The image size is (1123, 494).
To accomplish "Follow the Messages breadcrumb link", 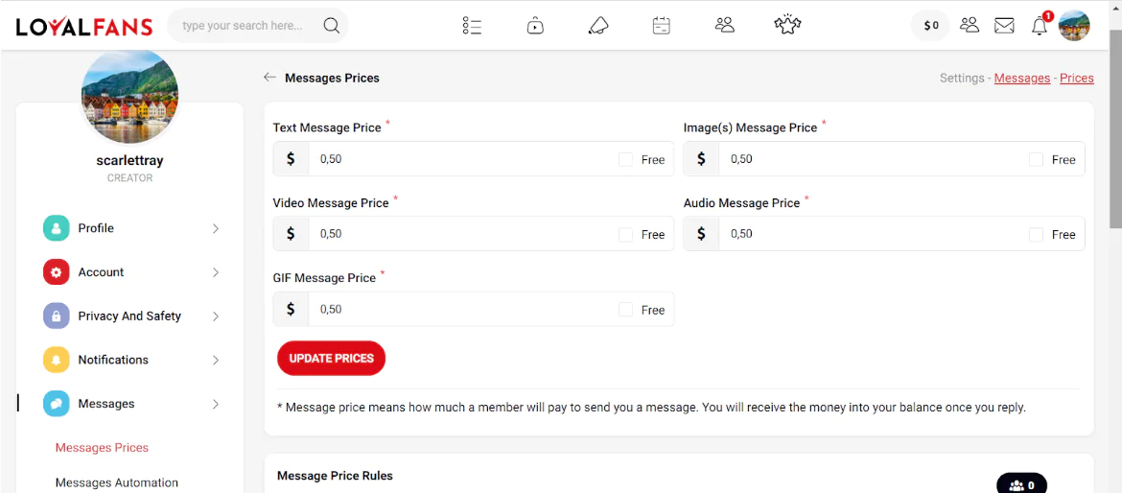I will 1022,78.
